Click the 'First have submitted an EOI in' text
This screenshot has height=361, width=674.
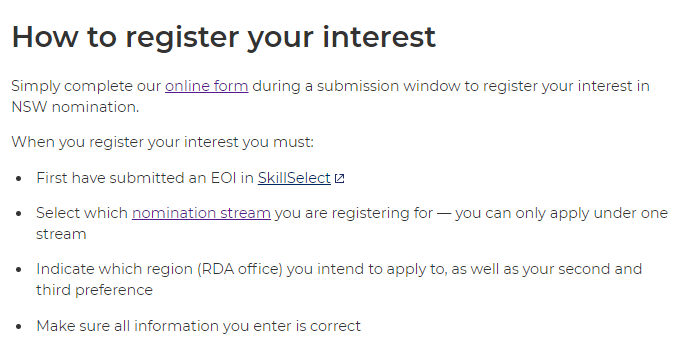(x=145, y=178)
